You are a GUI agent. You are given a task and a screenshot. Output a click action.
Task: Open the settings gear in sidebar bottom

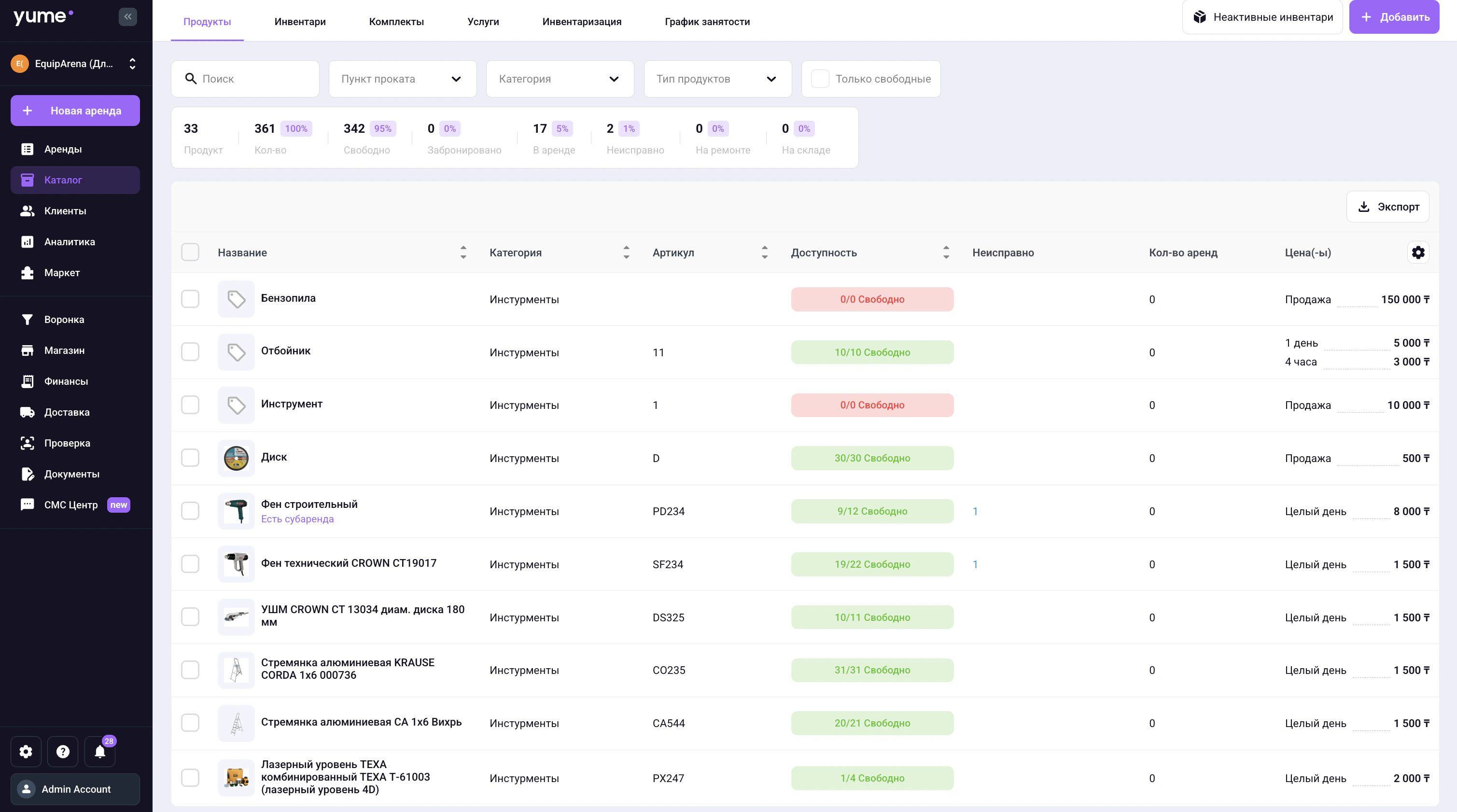[x=26, y=752]
